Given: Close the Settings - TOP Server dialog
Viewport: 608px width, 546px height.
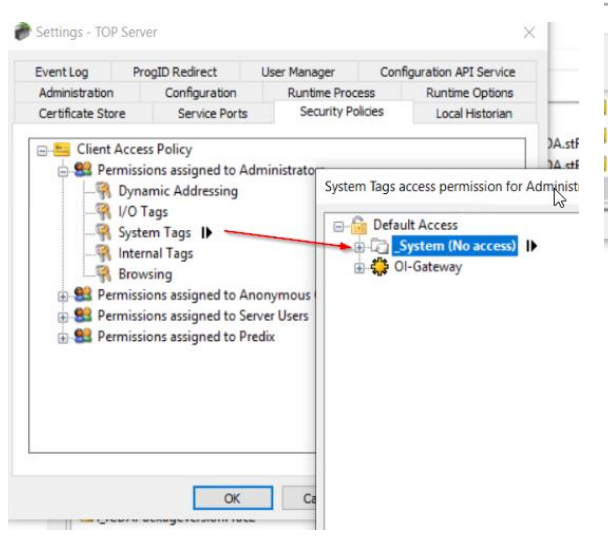Looking at the screenshot, I should pyautogui.click(x=529, y=32).
